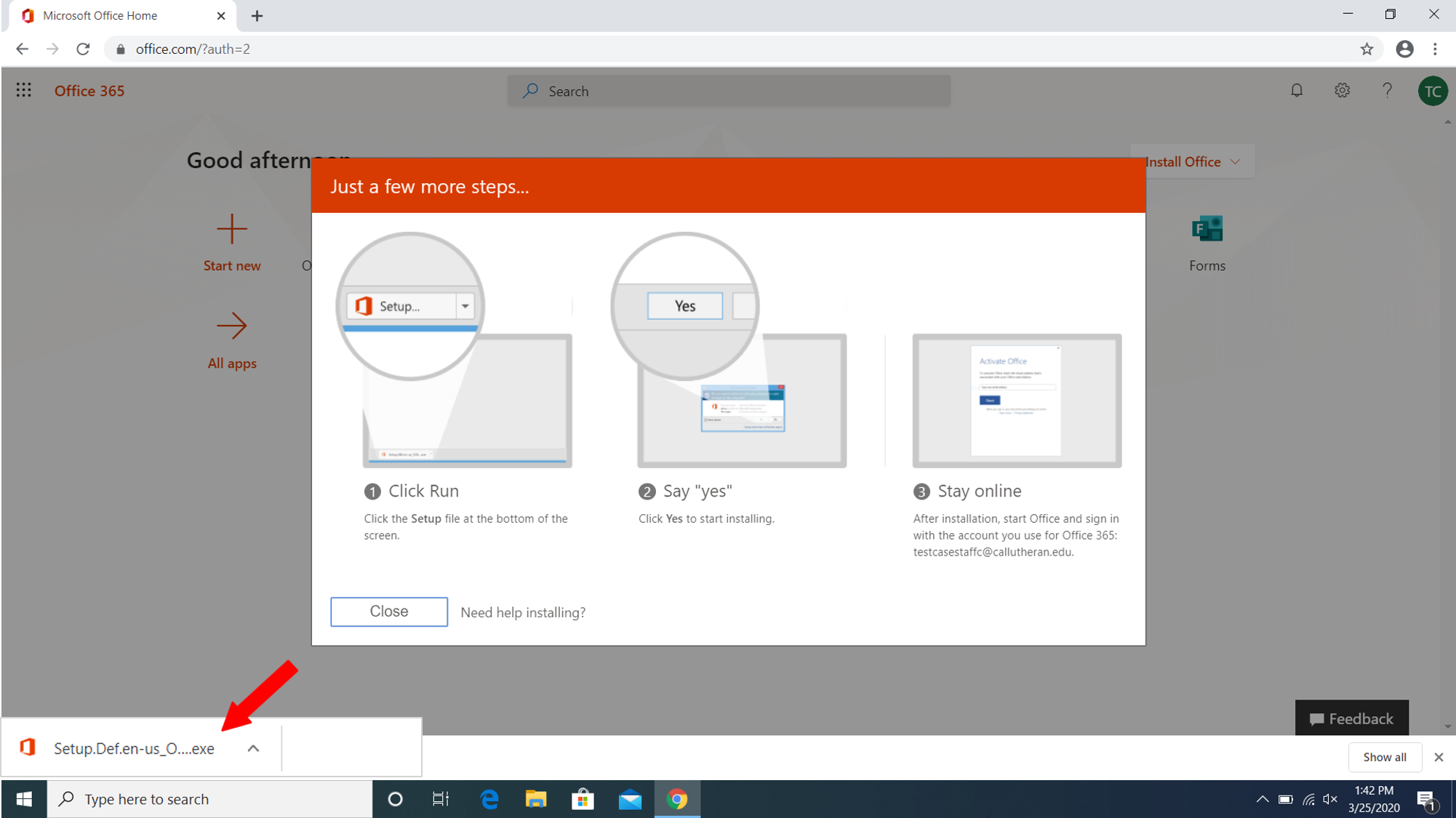Bookmark this page with the star icon

pos(1367,49)
